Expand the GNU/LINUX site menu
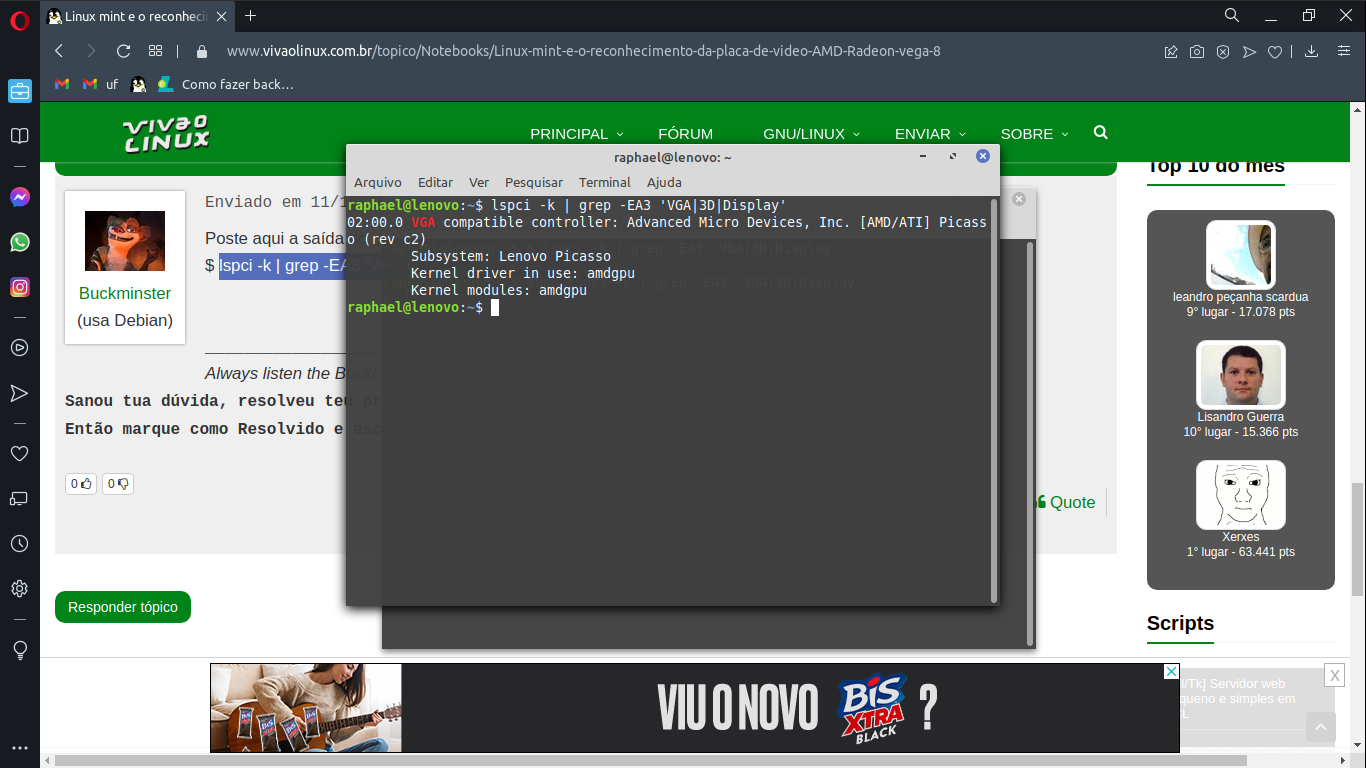Screen dimensions: 1366x768 (812, 133)
